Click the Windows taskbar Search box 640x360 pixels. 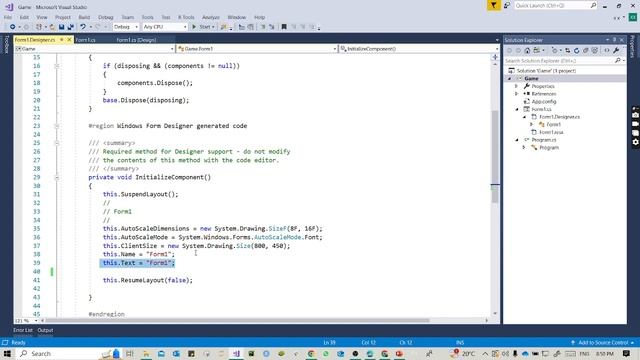[57, 353]
